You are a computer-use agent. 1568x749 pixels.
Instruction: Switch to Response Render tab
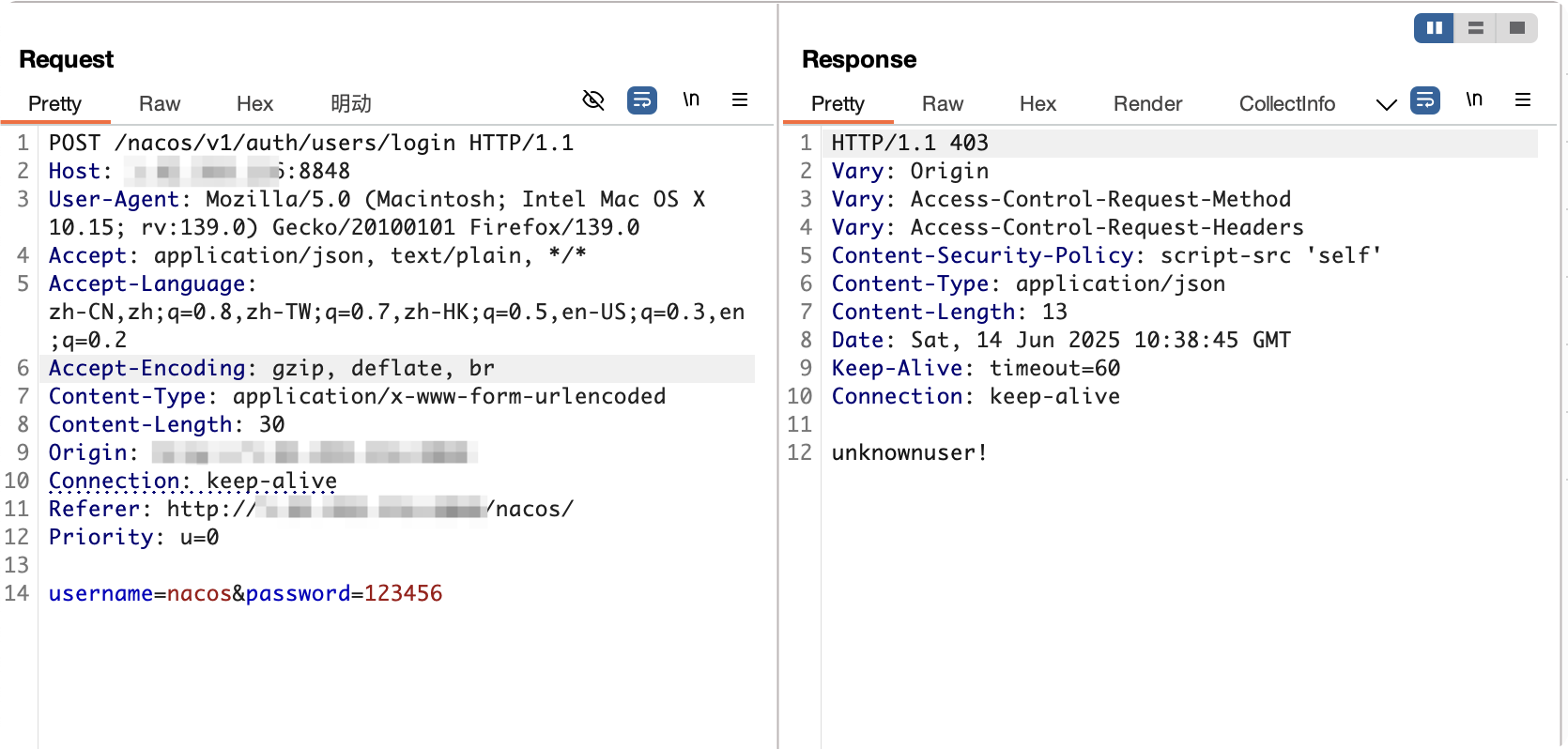tap(1147, 104)
